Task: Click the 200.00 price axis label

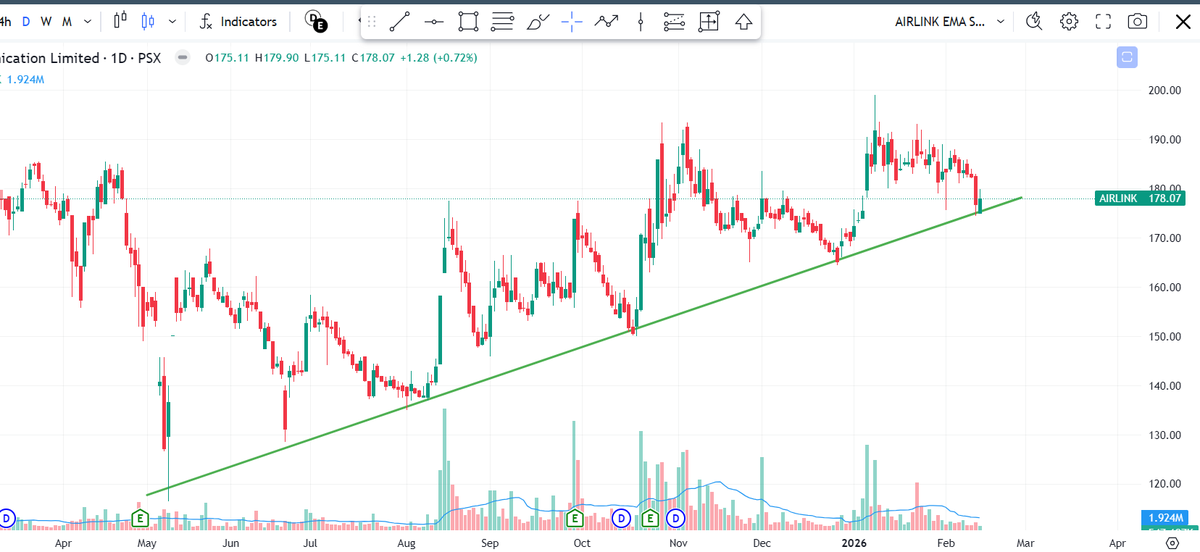Action: 1164,90
